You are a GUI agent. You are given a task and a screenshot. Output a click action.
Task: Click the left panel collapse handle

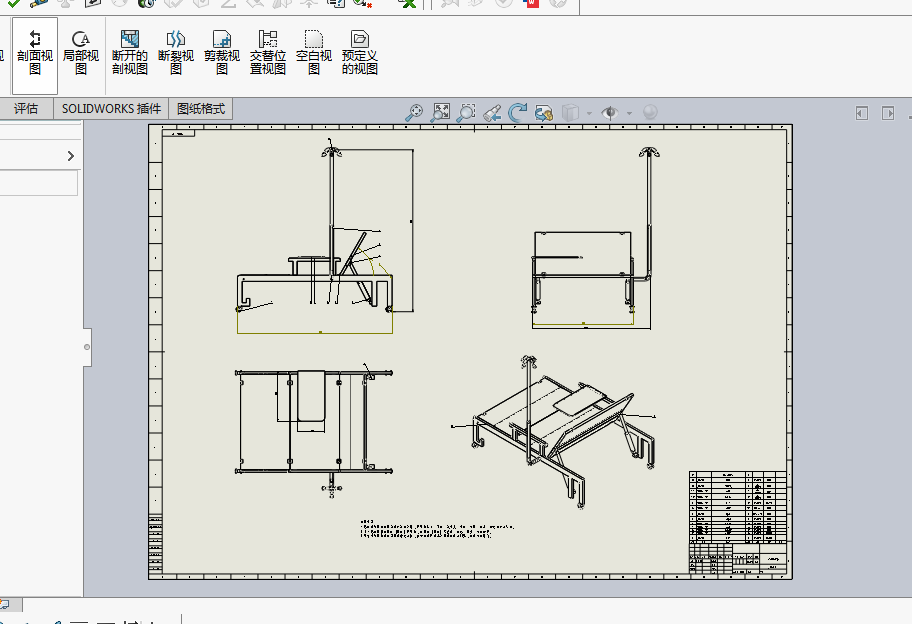pyautogui.click(x=87, y=347)
